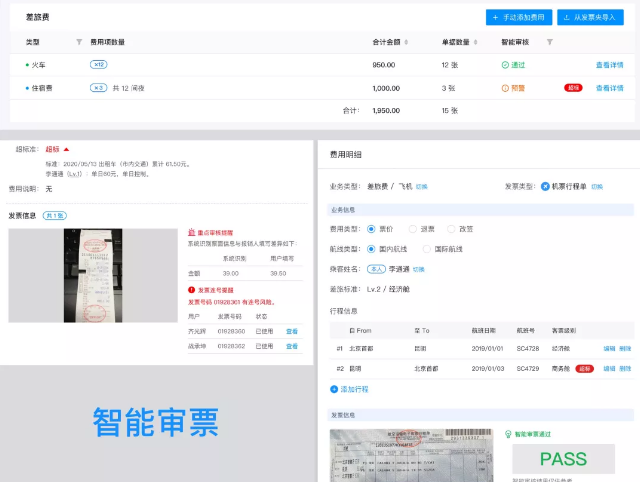Screen dimensions: 640x482
Task: Click the blue plus icon 添加行程
Action: pos(334,389)
